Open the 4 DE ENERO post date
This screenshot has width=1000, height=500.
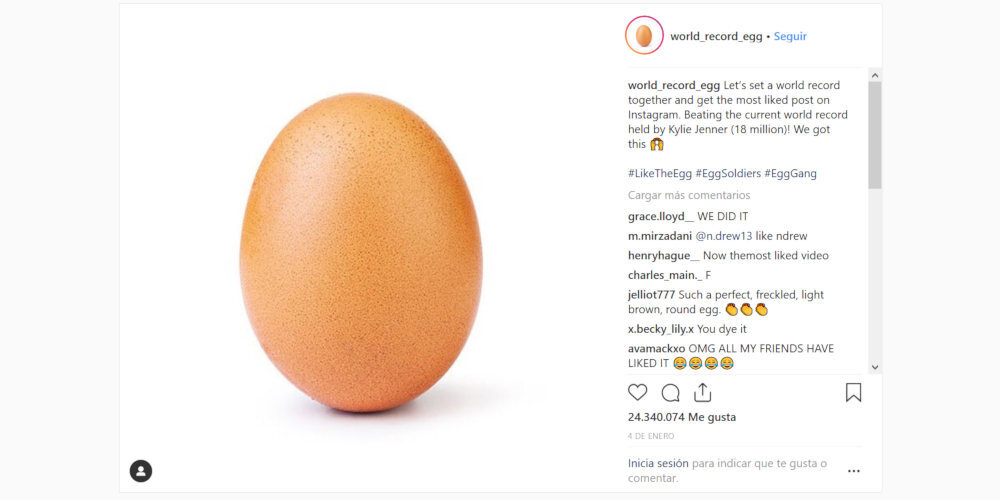pyautogui.click(x=651, y=436)
